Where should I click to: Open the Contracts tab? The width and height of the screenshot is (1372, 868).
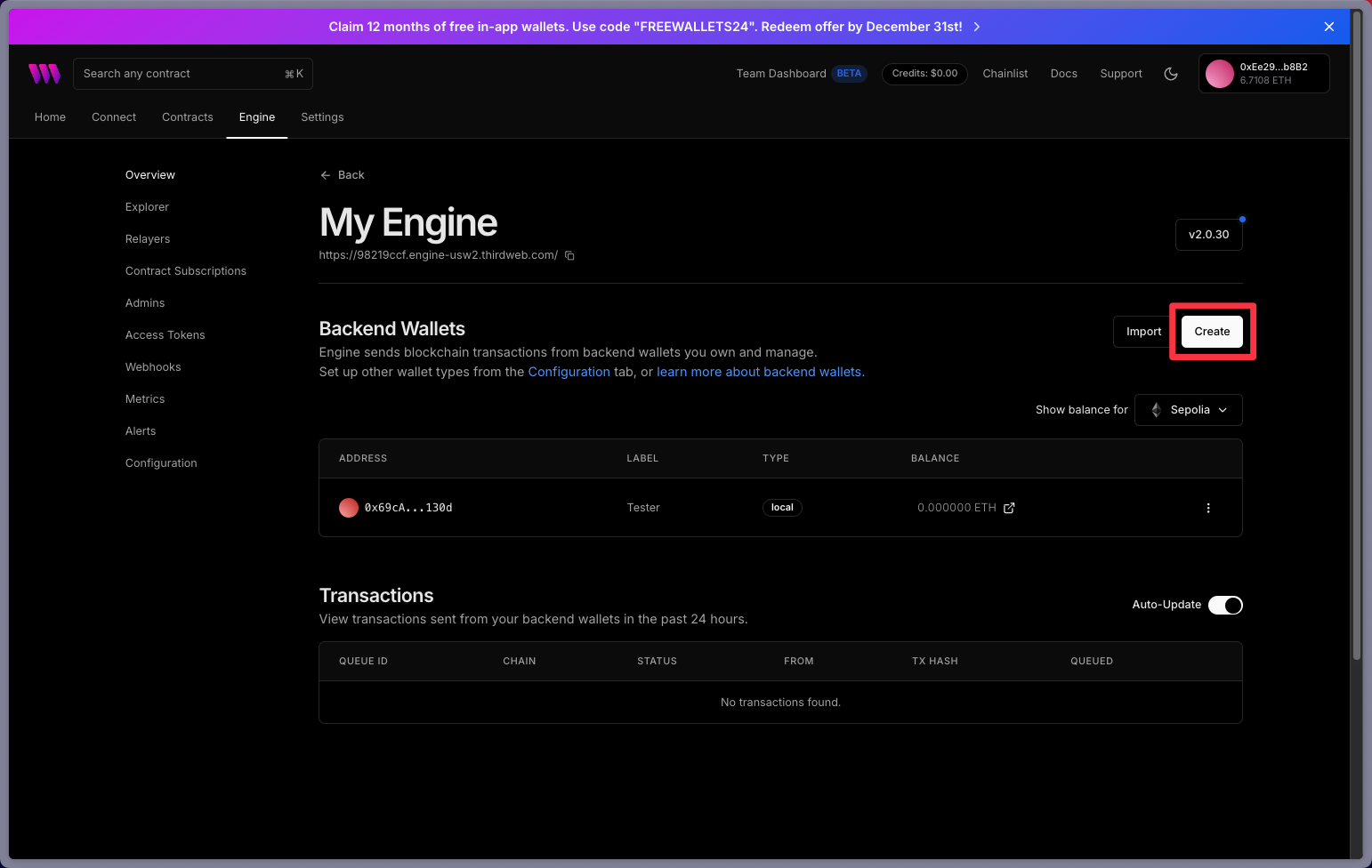click(188, 117)
